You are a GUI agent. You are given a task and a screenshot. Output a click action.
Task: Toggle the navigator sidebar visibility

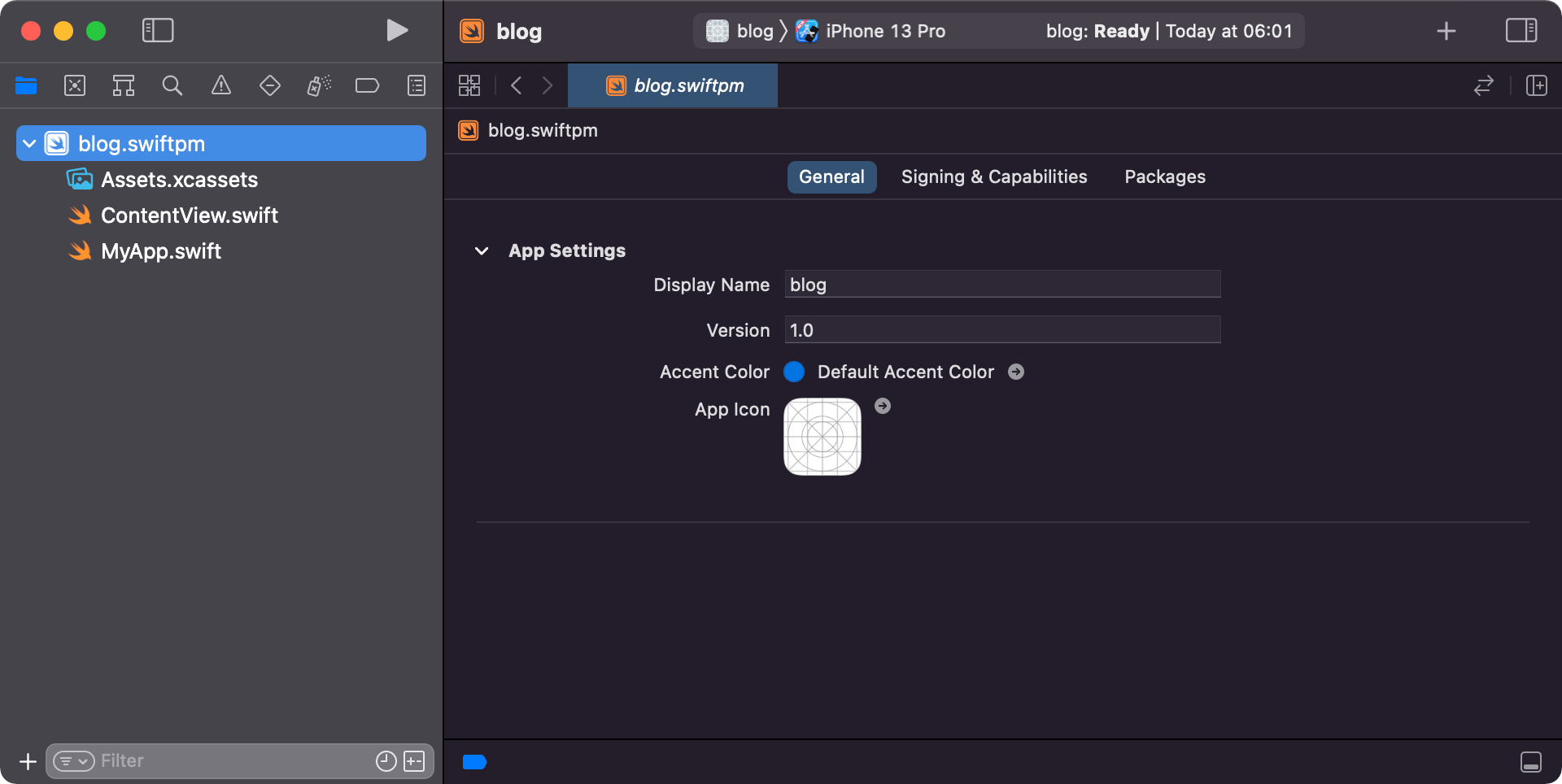tap(158, 30)
